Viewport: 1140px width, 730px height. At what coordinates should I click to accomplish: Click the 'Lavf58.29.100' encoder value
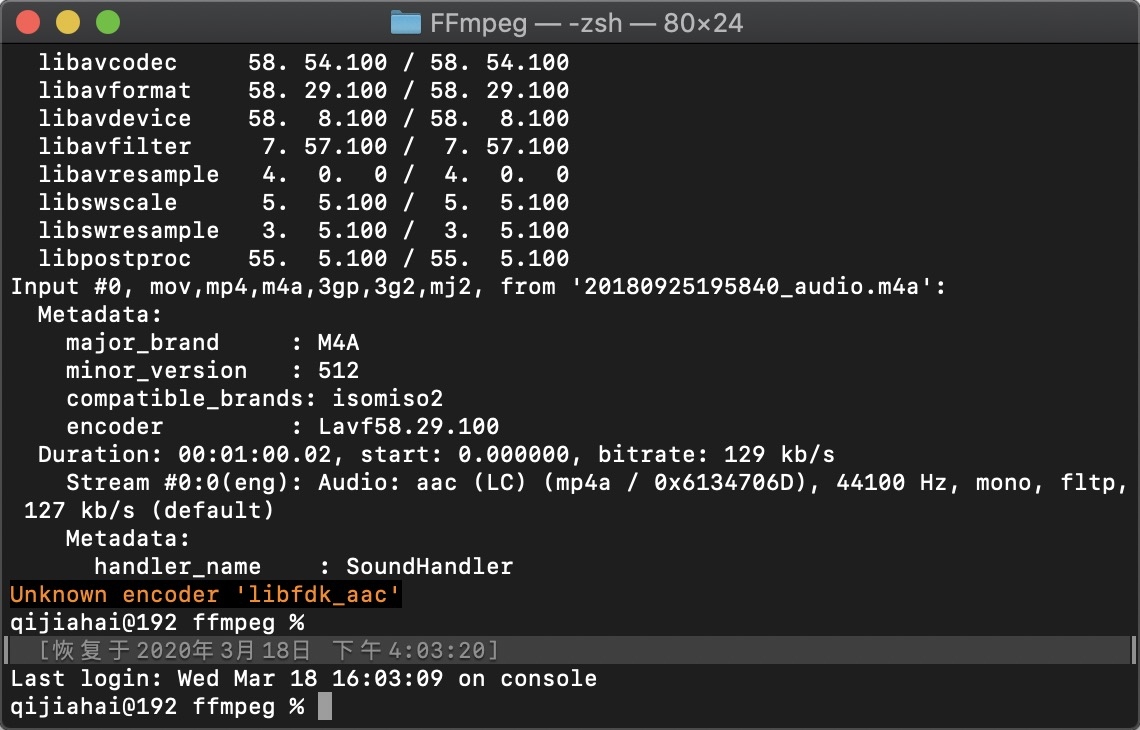(408, 427)
